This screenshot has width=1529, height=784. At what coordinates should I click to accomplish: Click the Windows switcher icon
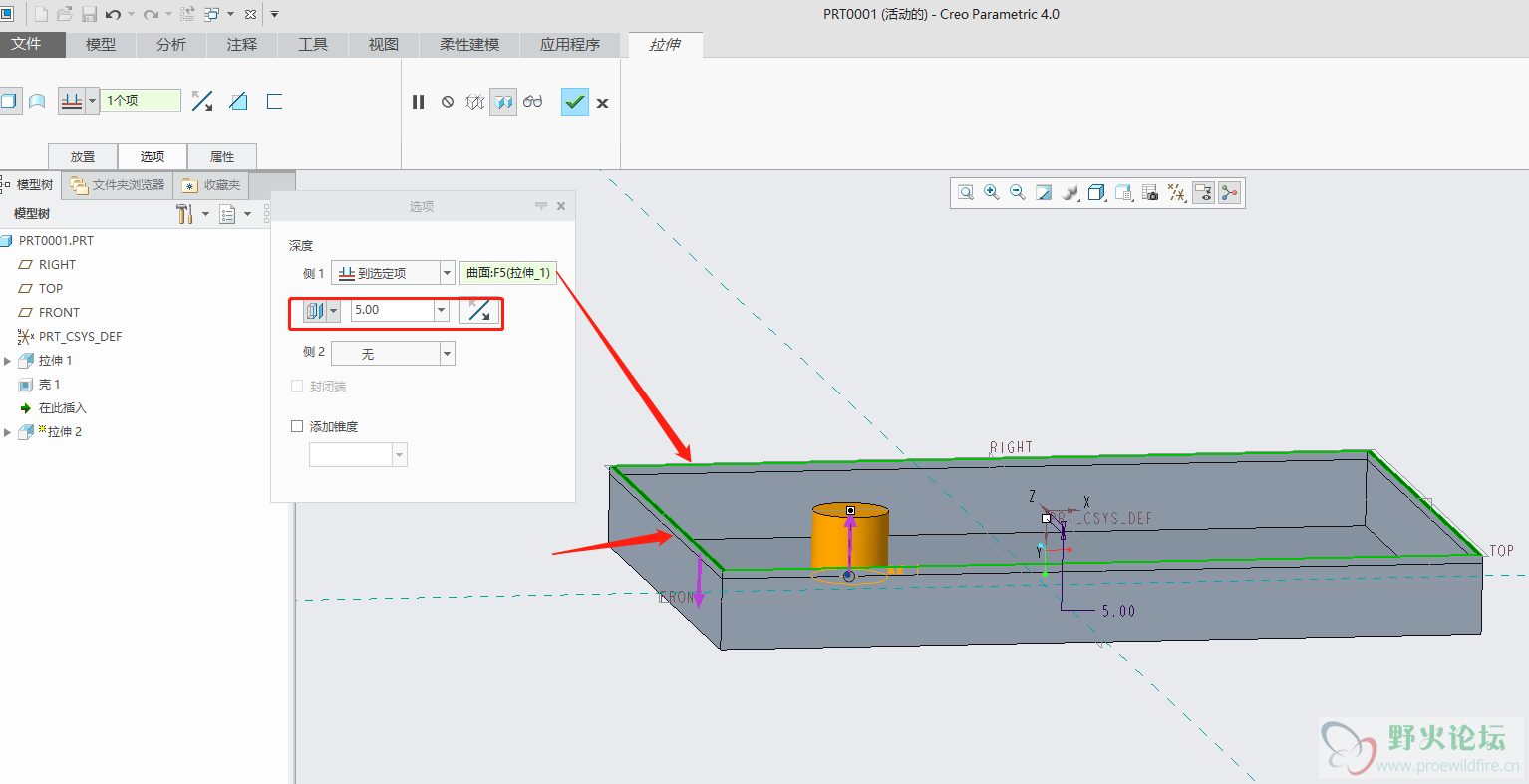click(x=212, y=14)
